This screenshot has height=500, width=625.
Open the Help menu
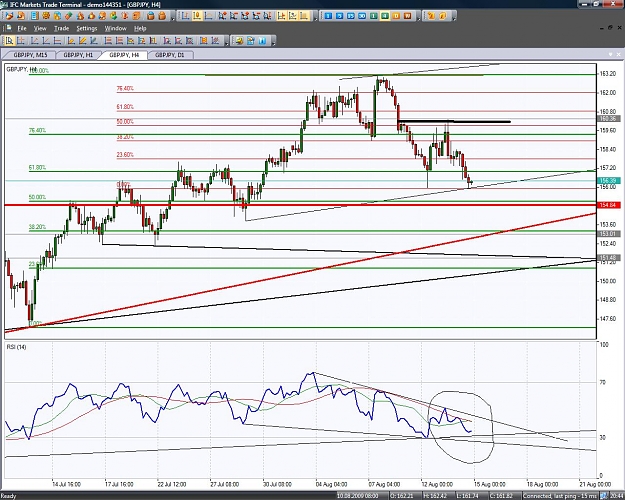pyautogui.click(x=140, y=28)
